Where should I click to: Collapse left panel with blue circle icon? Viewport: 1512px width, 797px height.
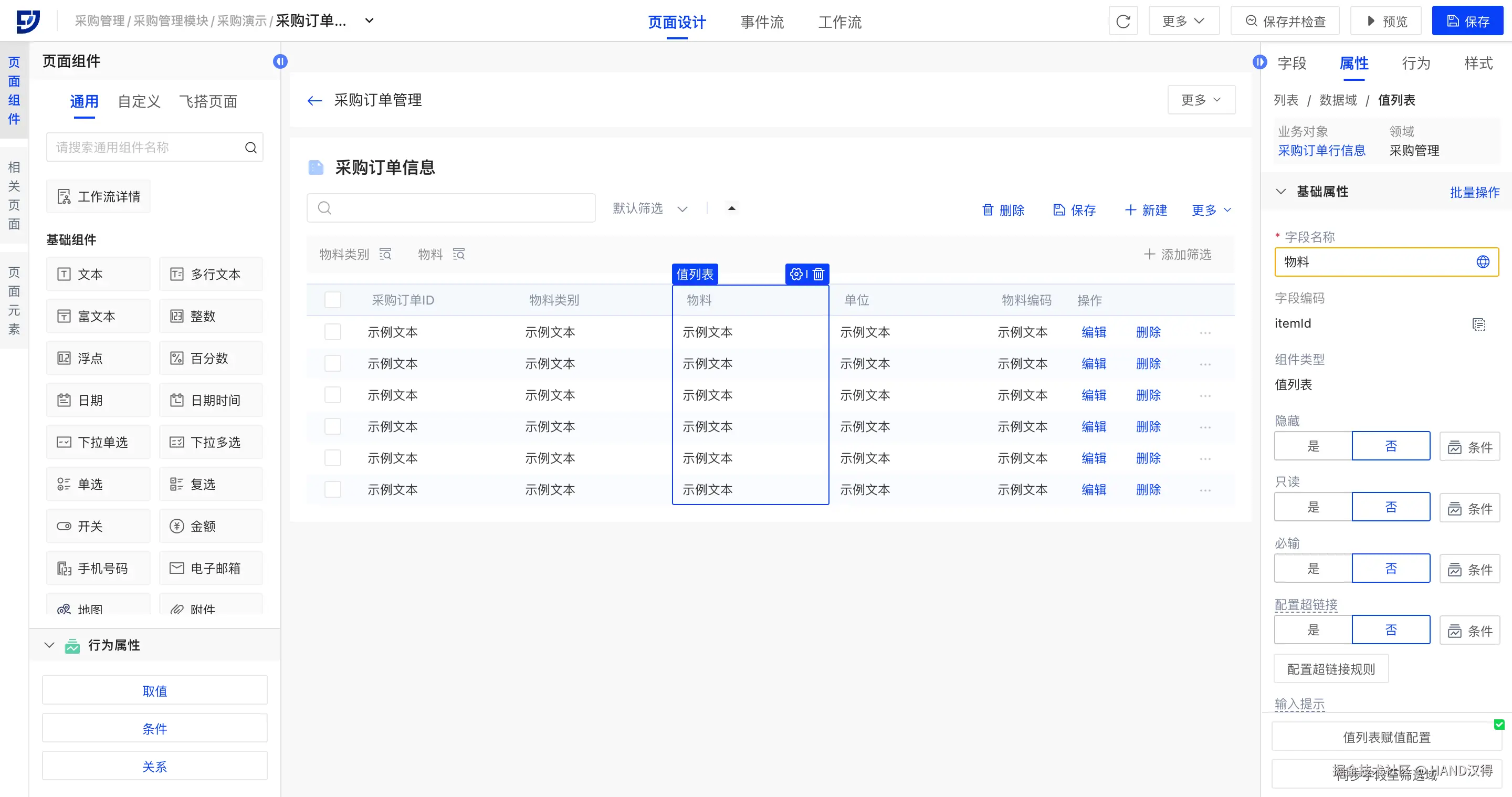tap(280, 61)
